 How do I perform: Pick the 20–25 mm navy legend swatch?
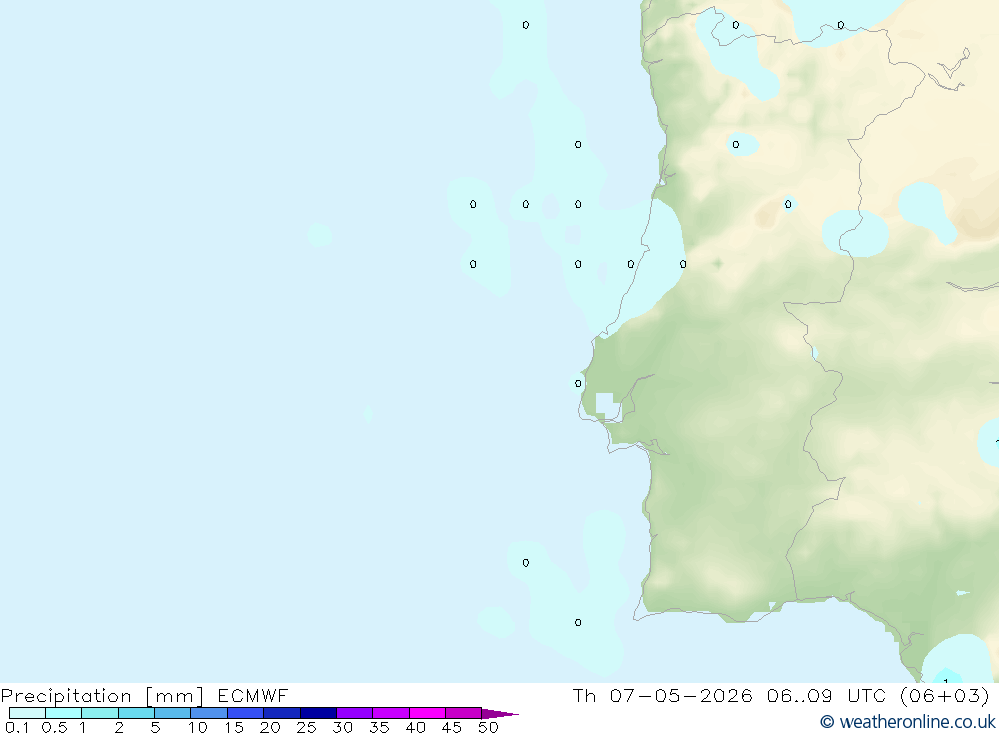pyautogui.click(x=281, y=713)
